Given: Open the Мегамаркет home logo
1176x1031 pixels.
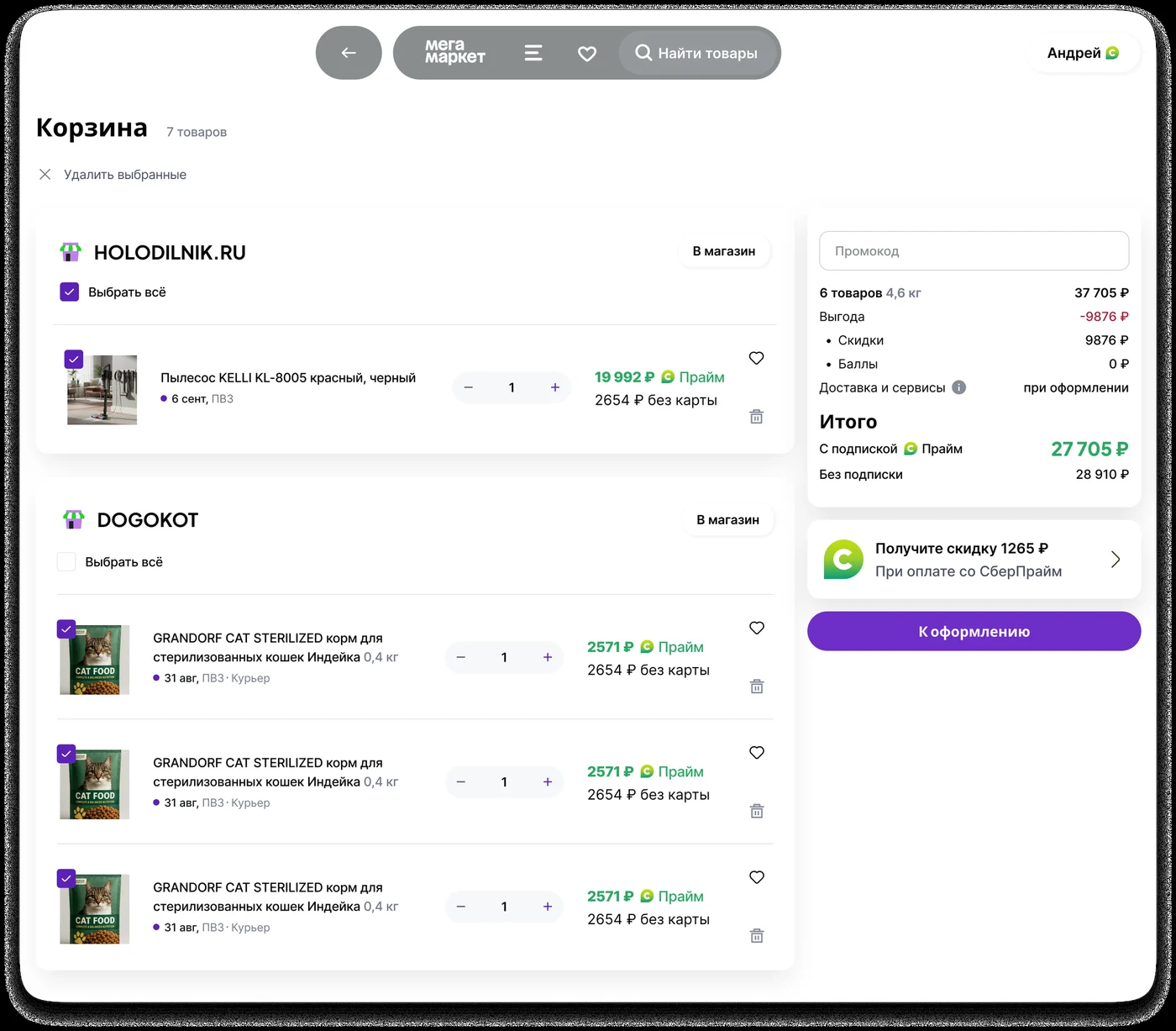Looking at the screenshot, I should tap(454, 52).
